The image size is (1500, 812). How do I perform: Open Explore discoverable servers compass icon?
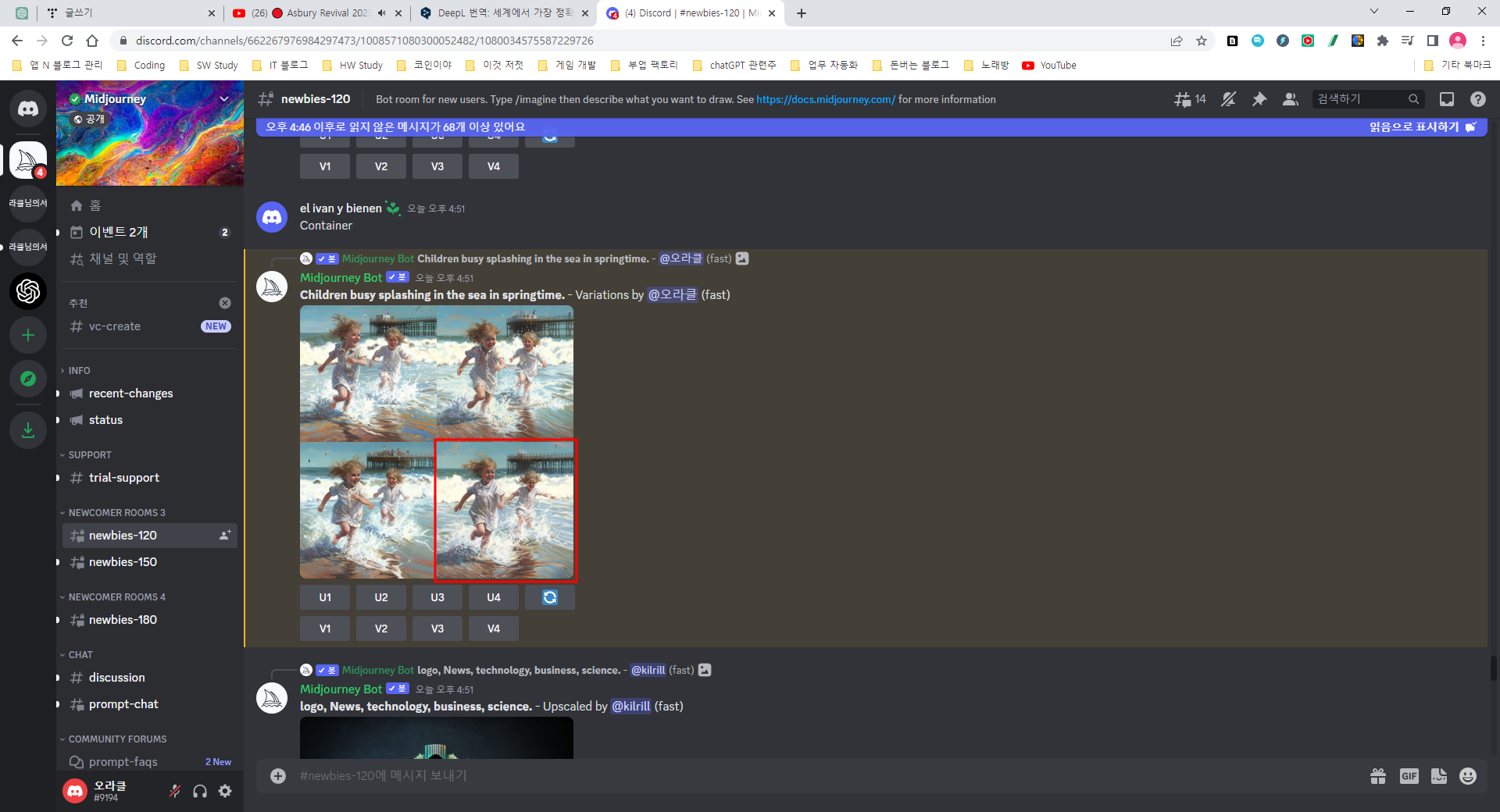[x=28, y=379]
